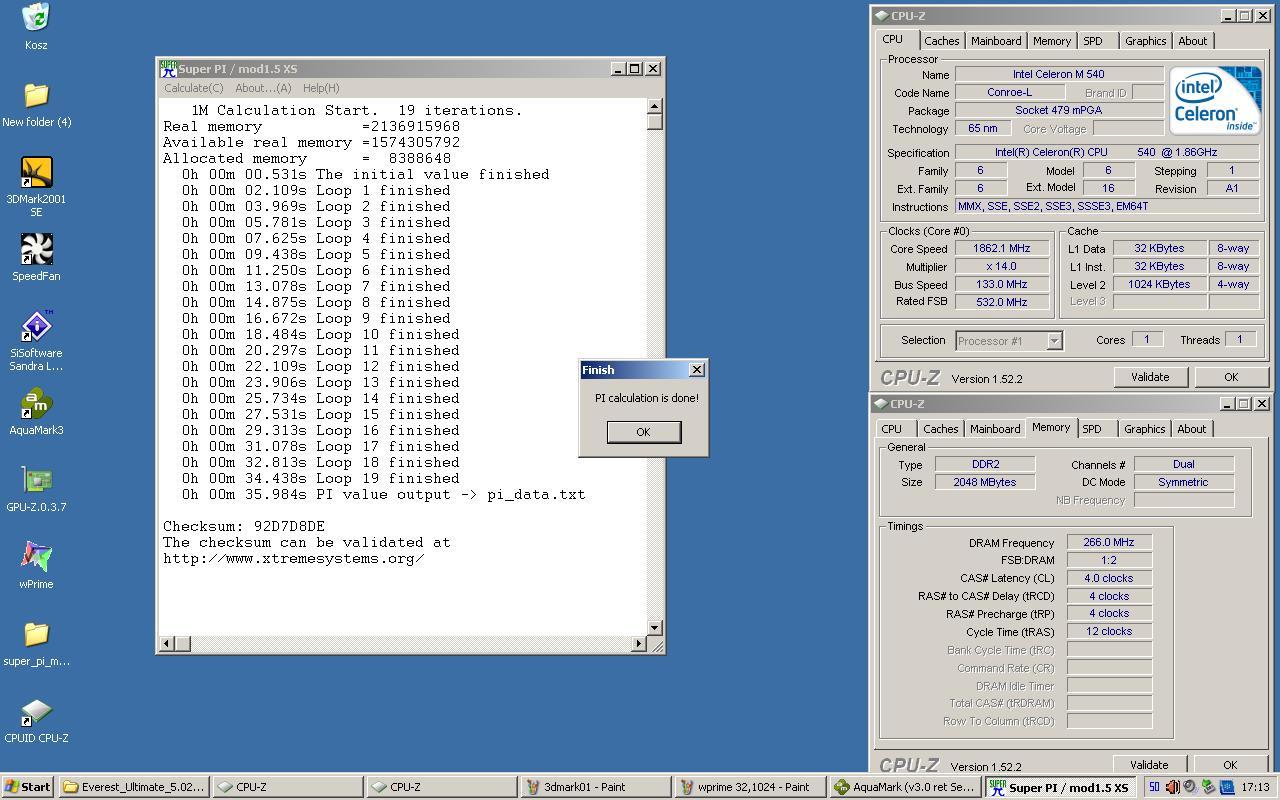Open the About...(A) menu in Super PI

click(263, 88)
